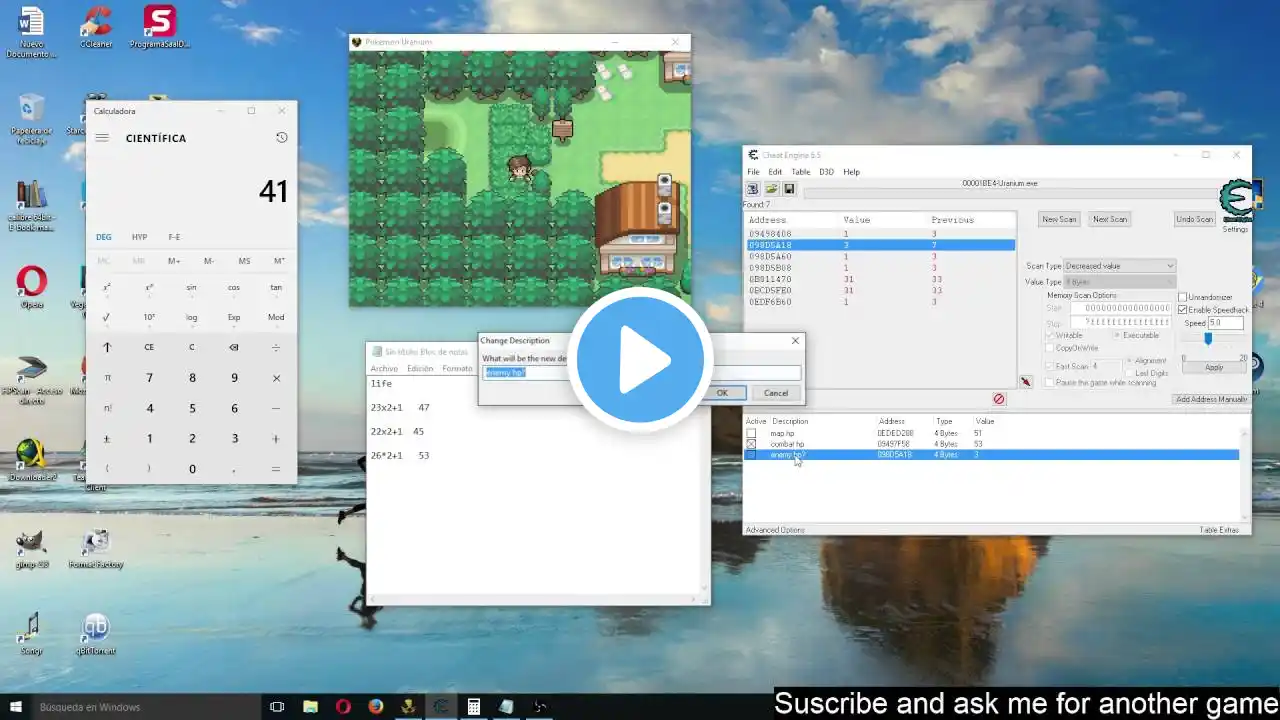Unfreeze the combat hp address checkbox
Image resolution: width=1280 pixels, height=720 pixels.
(x=751, y=444)
